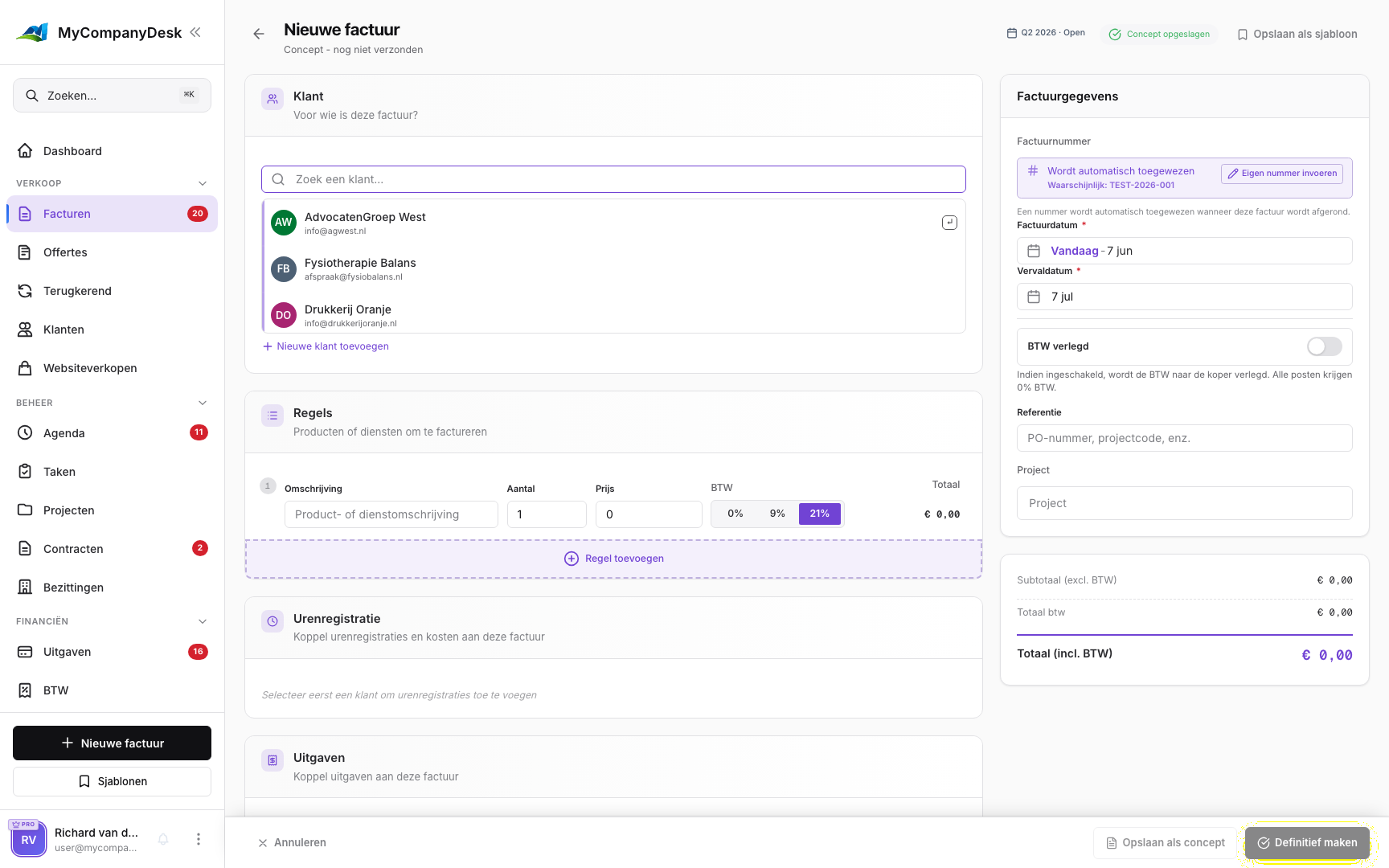Click the hash icon in Factuurnummer box
Screen dimensions: 1389x868
(x=1033, y=170)
